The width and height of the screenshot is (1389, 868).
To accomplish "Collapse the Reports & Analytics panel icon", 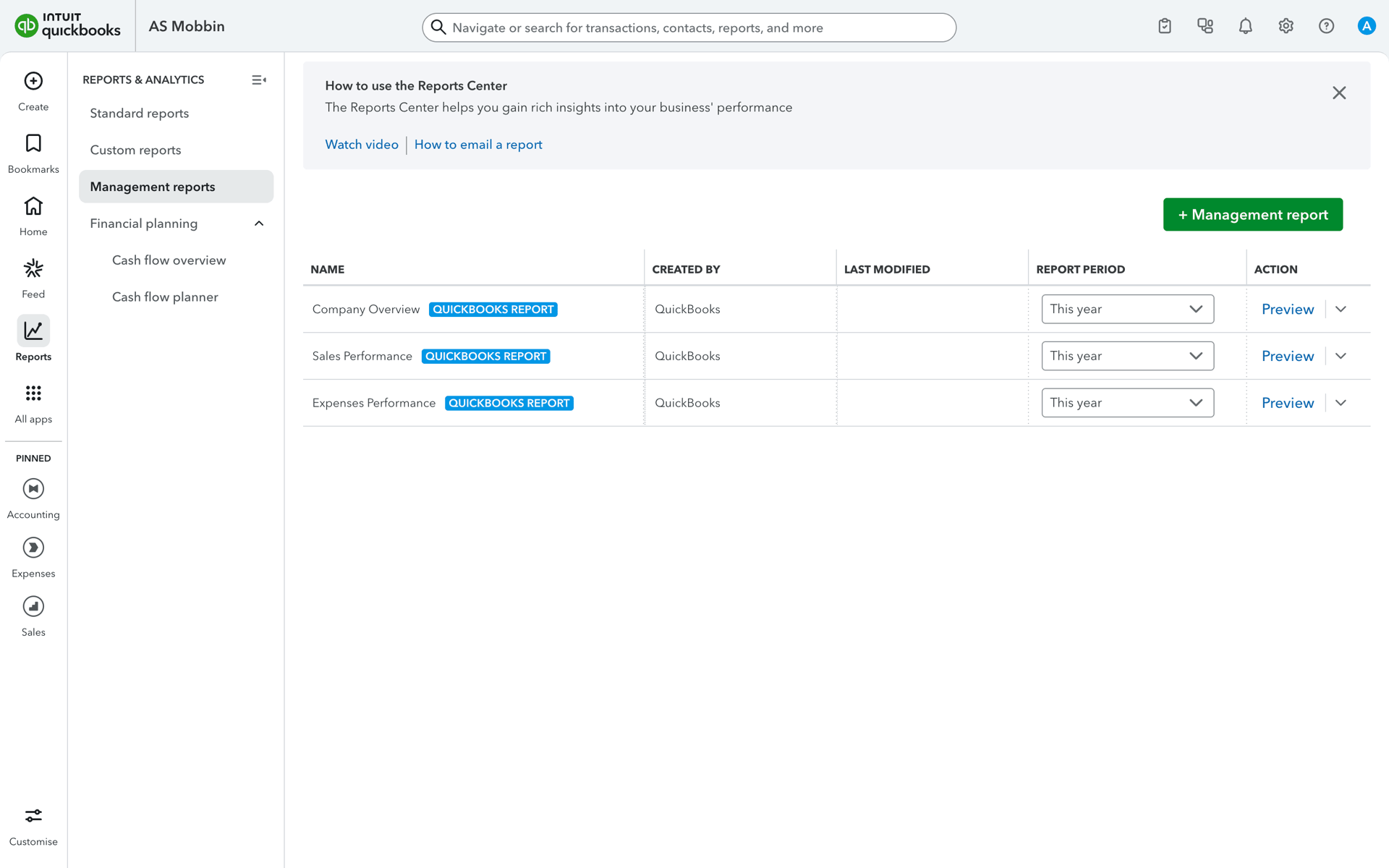I will [259, 80].
